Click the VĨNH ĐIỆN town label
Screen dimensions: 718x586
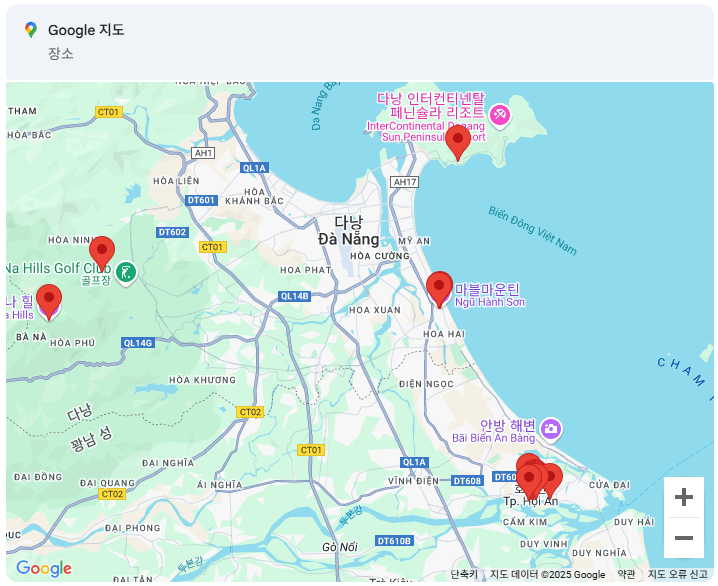pyautogui.click(x=413, y=481)
